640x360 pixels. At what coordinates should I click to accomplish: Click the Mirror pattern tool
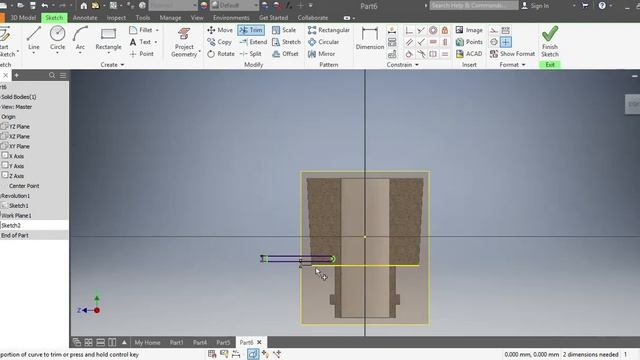pos(321,54)
